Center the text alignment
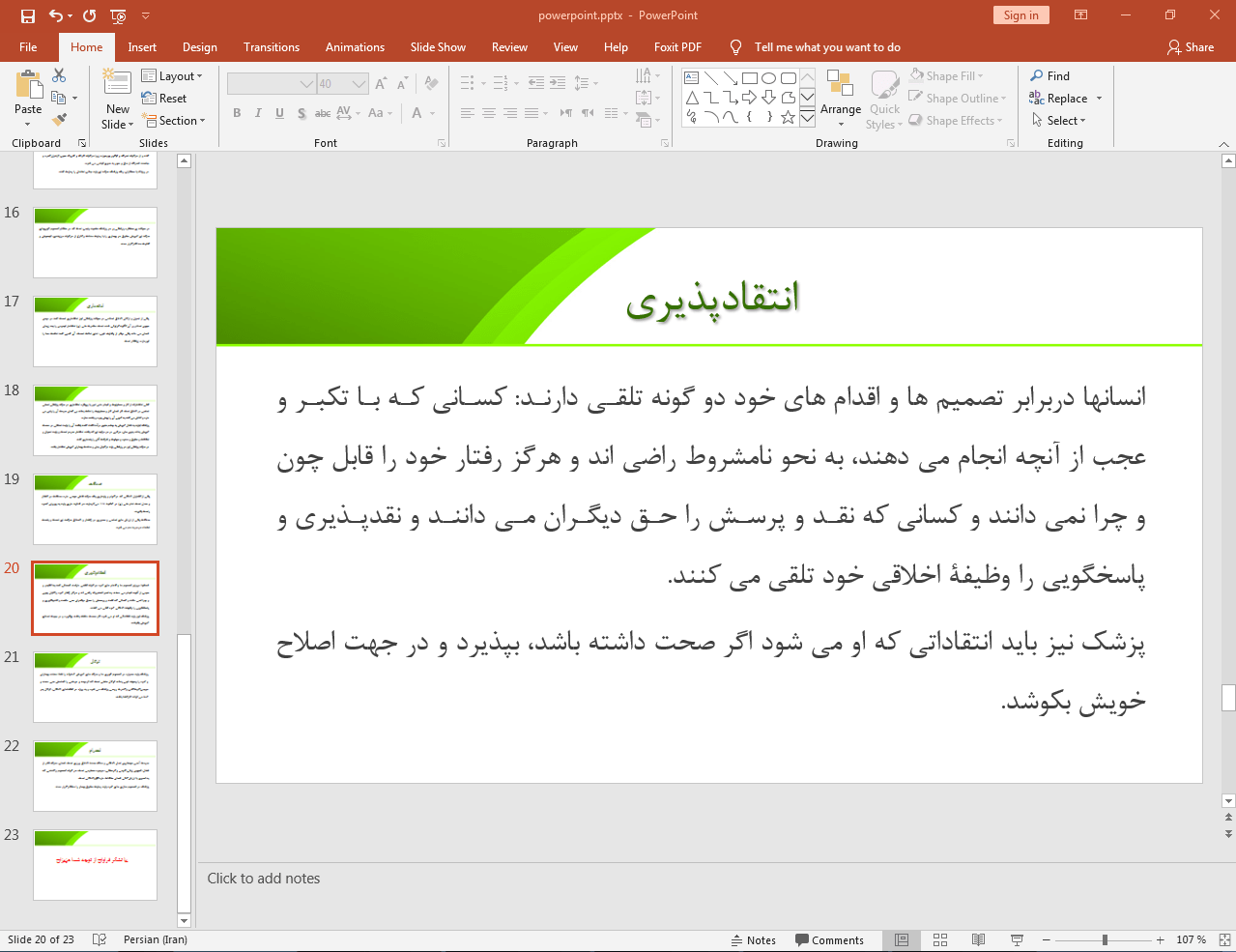Screen dimensions: 1236x952 [x=488, y=113]
